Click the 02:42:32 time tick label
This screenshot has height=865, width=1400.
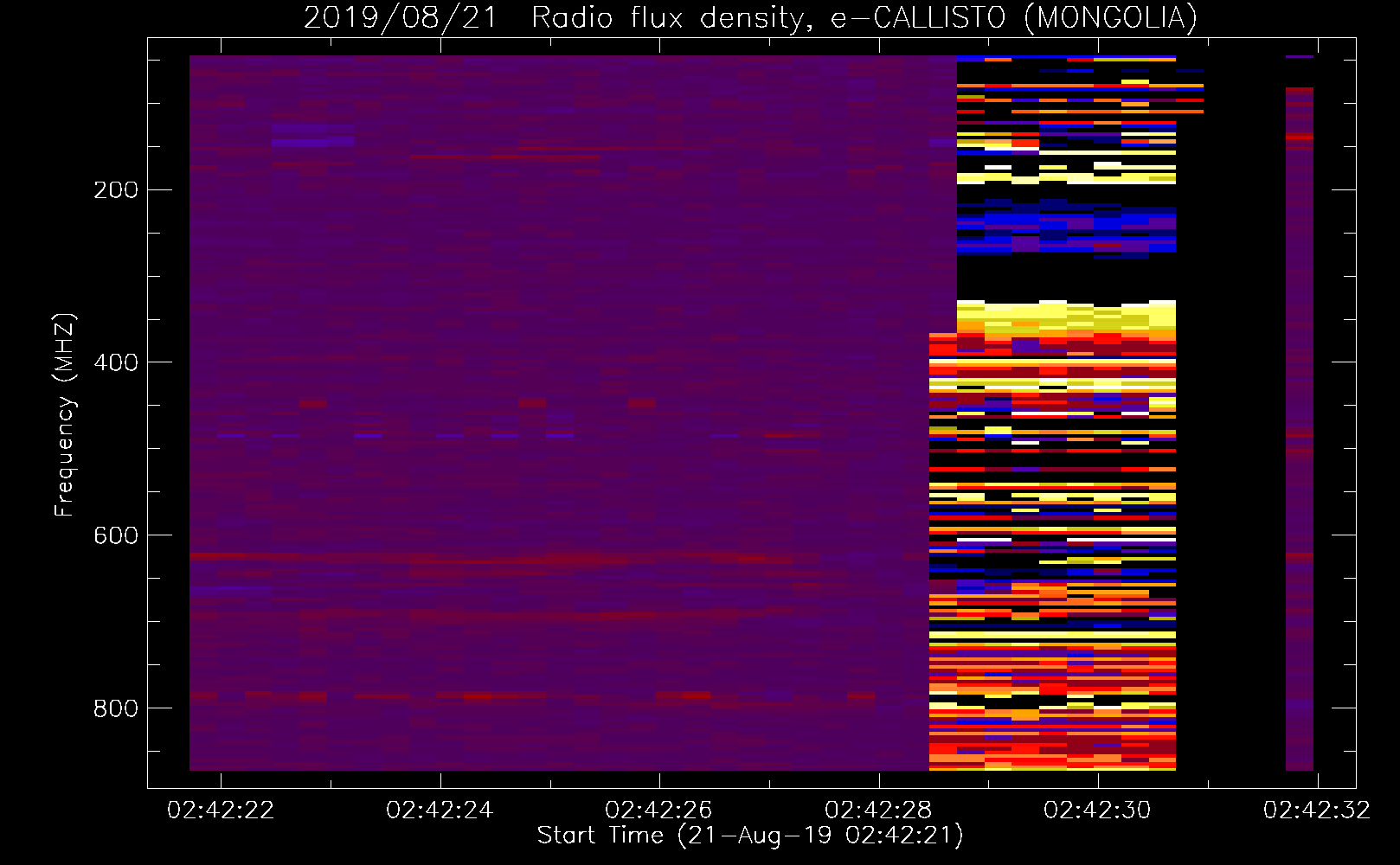(1317, 811)
